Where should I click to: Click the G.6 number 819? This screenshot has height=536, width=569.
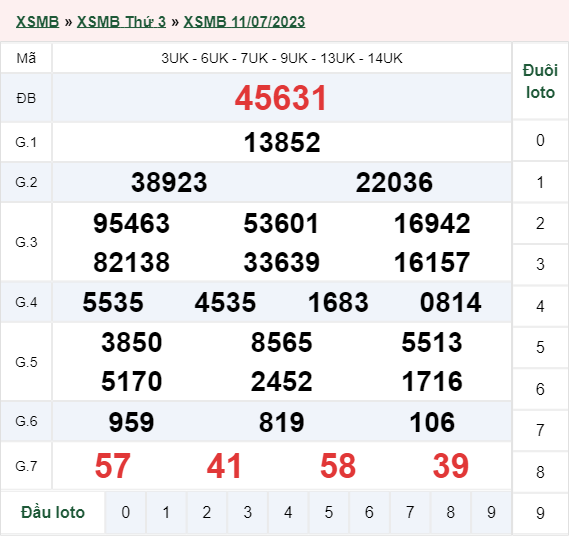coord(282,422)
